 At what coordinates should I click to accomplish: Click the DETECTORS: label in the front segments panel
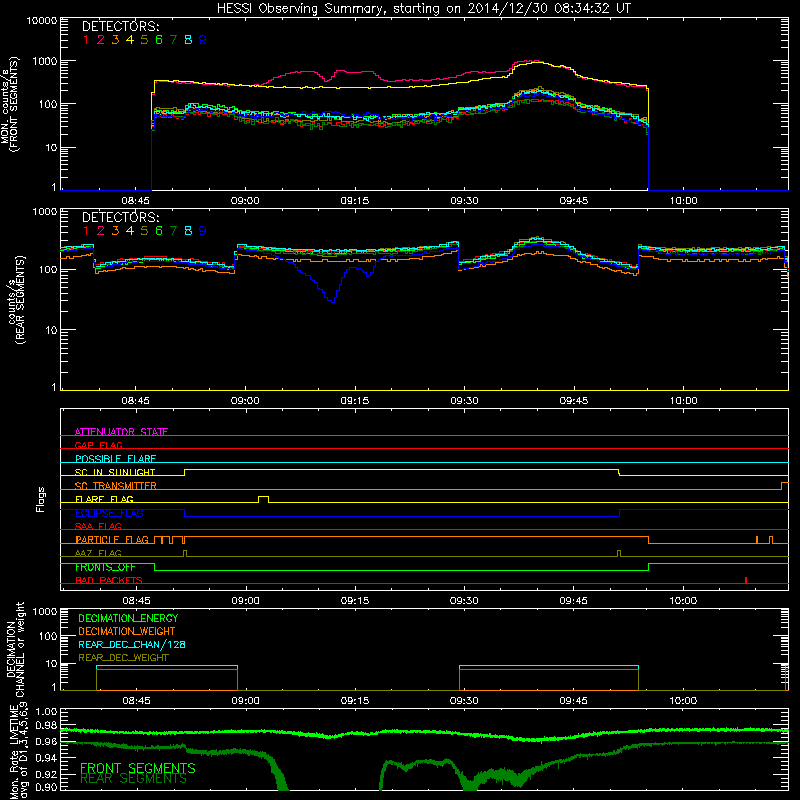[x=120, y=26]
